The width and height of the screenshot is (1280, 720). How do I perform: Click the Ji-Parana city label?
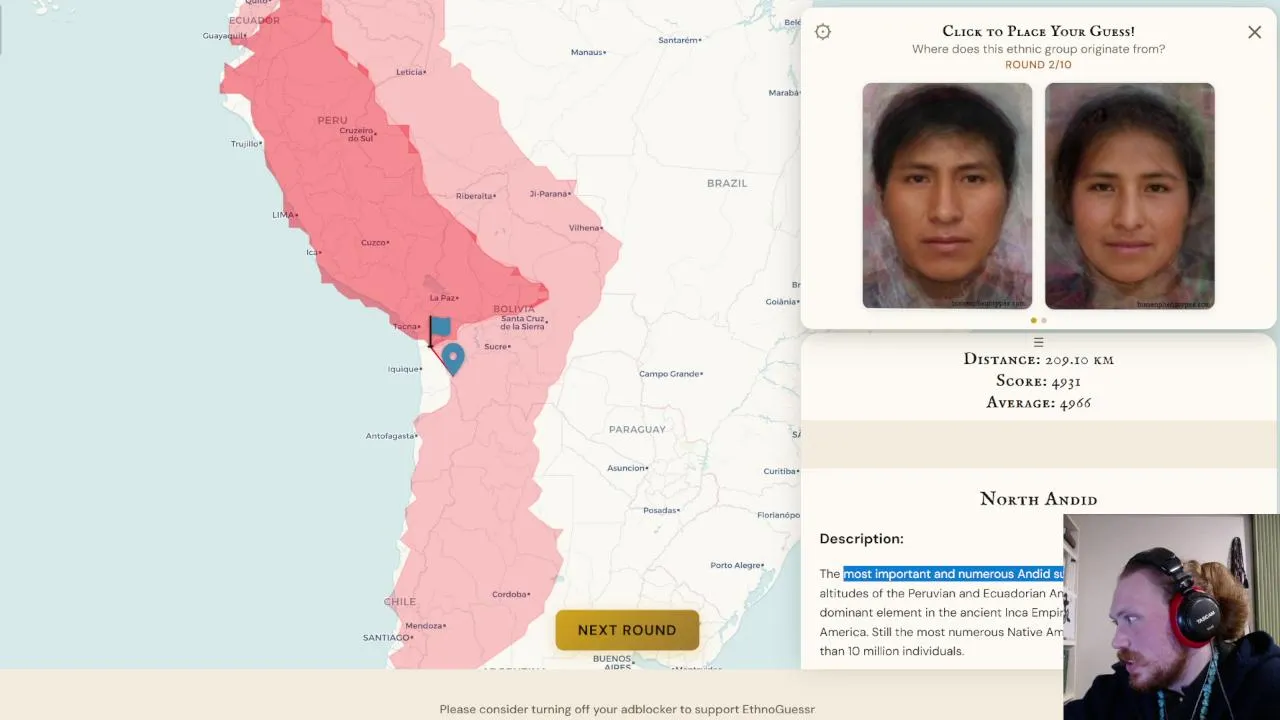549,193
